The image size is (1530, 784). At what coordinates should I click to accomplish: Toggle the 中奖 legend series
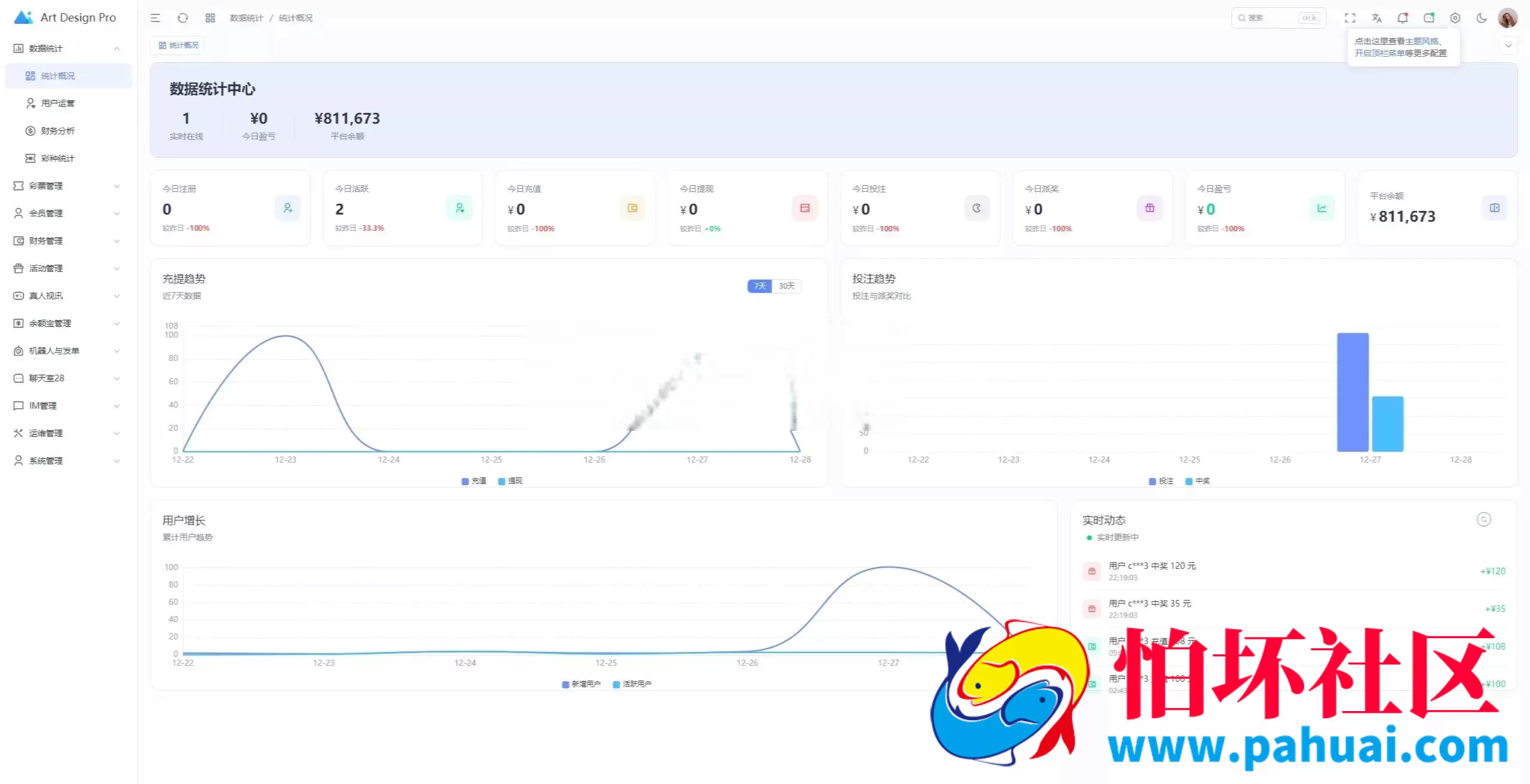pos(1198,481)
